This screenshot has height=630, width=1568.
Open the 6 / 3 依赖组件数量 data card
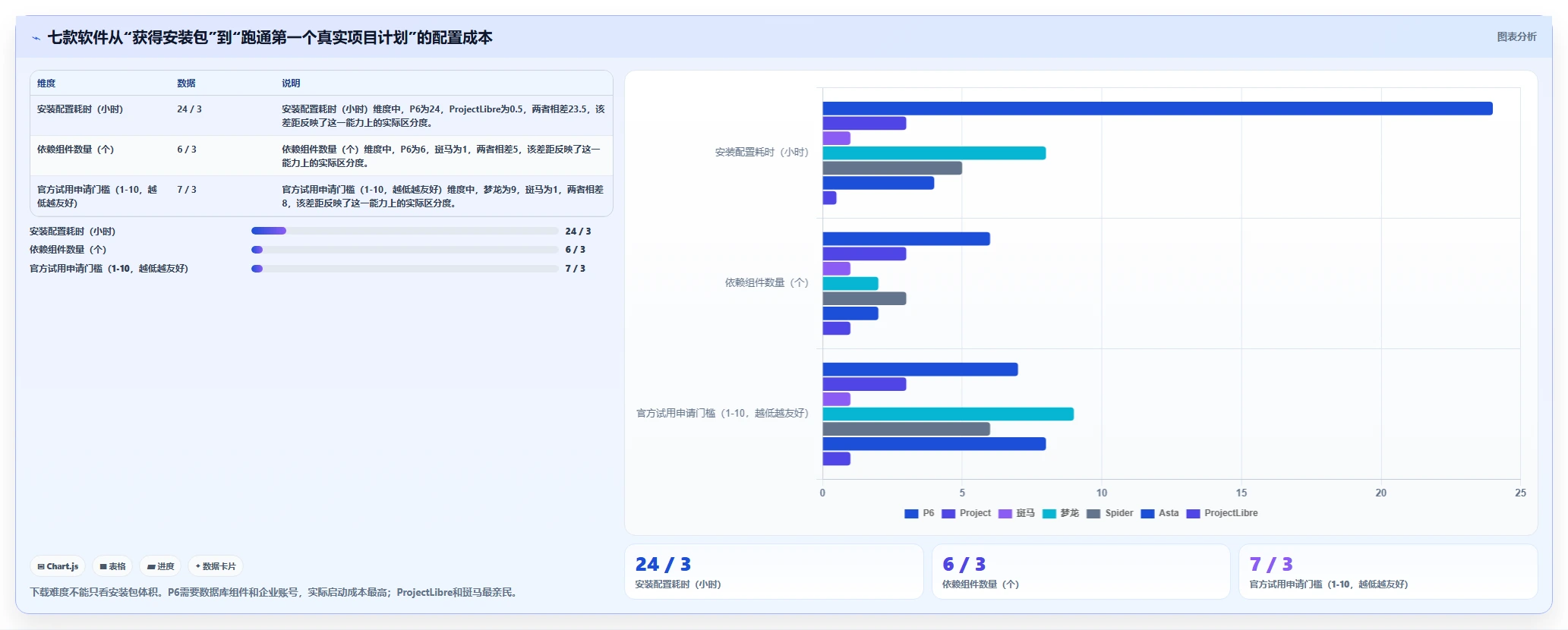click(1081, 572)
